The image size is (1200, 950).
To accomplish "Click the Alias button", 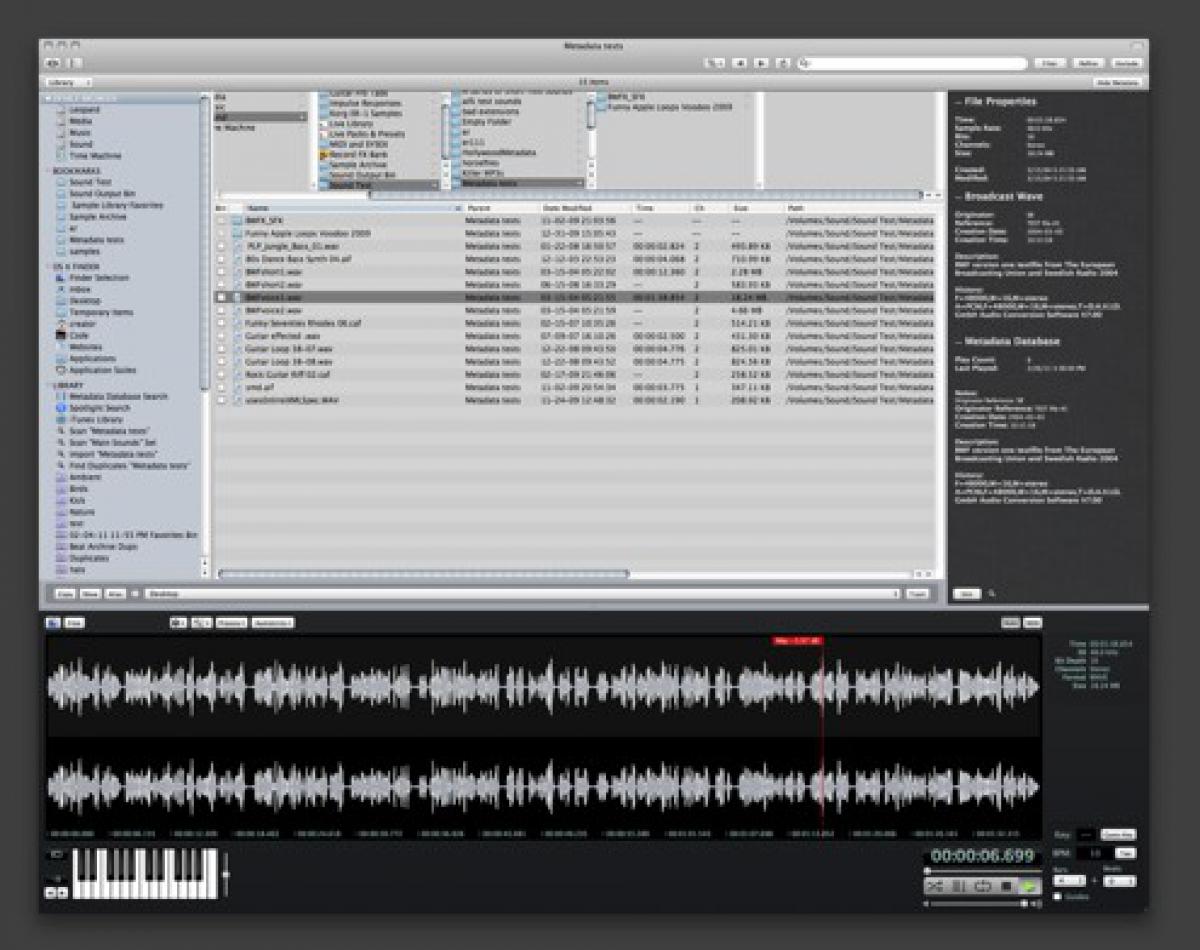I will click(x=115, y=594).
